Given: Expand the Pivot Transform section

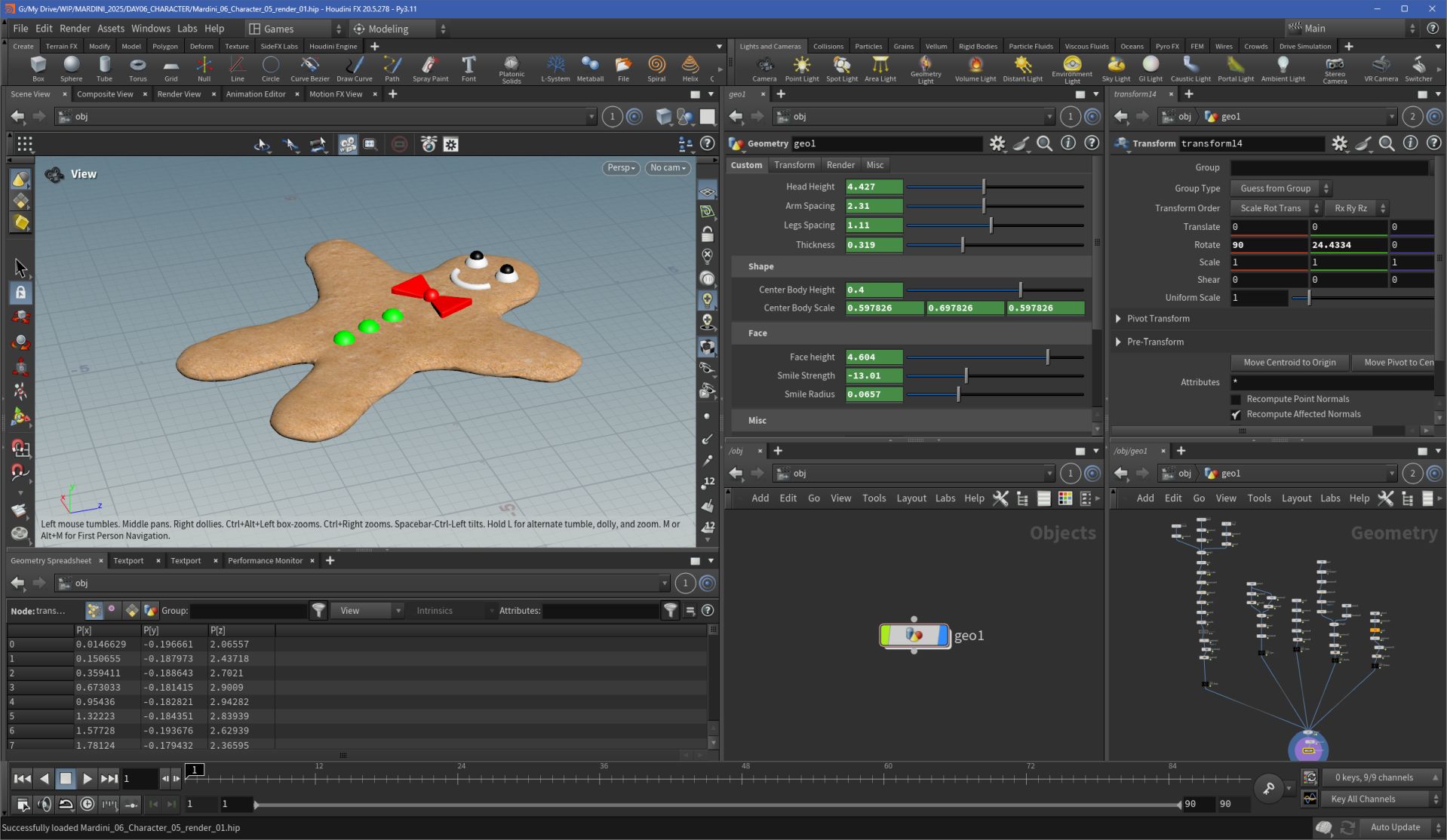Looking at the screenshot, I should pyautogui.click(x=1118, y=319).
